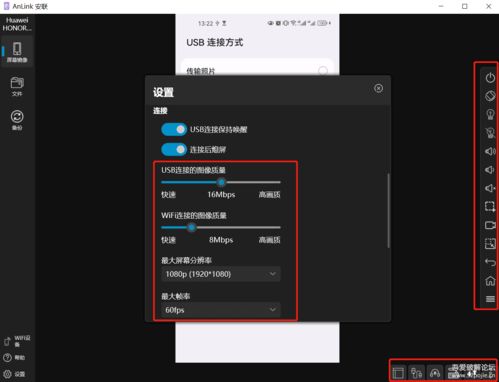Close the 设置 settings dialog
499x382 pixels.
pyautogui.click(x=378, y=88)
